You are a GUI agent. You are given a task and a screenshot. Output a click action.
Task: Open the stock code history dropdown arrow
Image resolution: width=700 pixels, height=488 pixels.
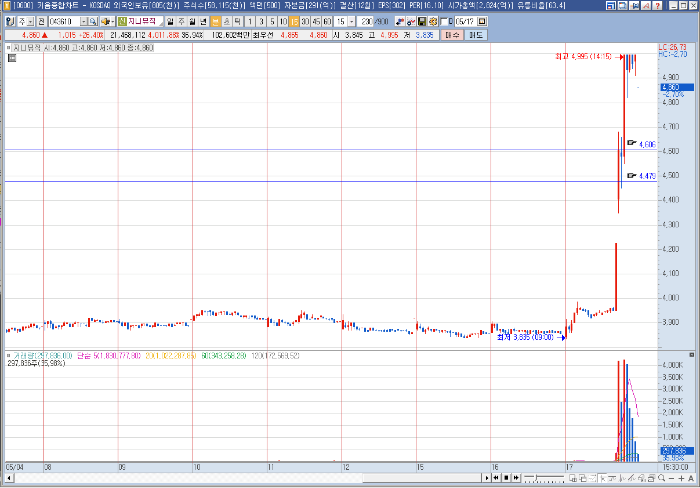83,21
